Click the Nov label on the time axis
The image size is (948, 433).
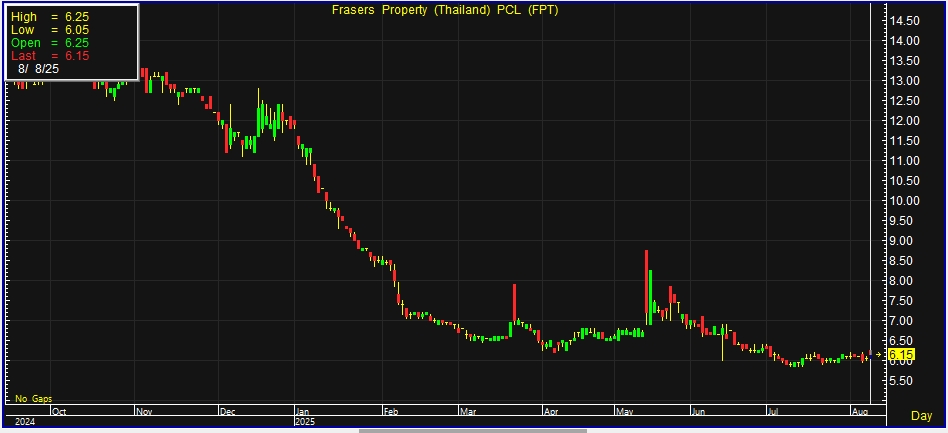coord(143,412)
